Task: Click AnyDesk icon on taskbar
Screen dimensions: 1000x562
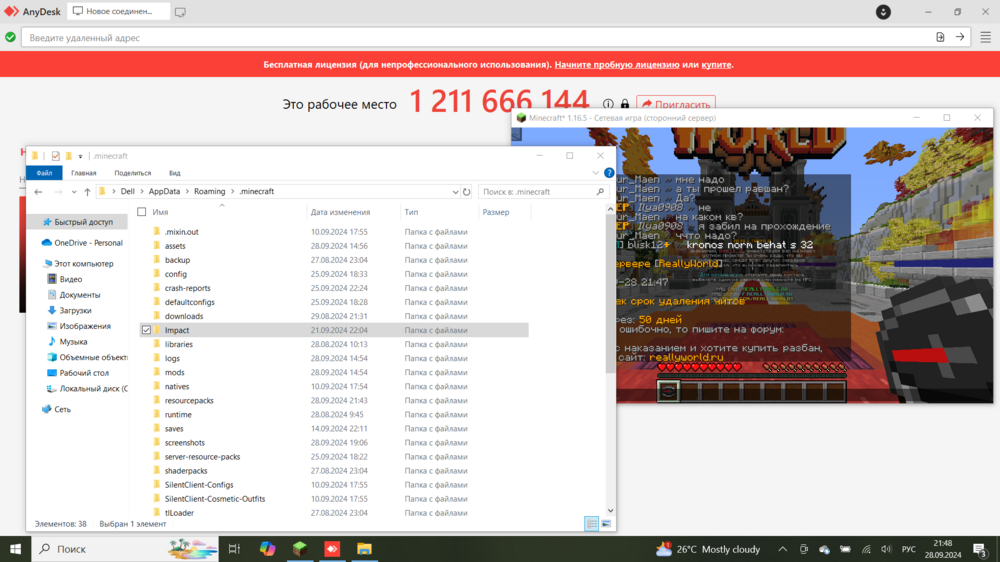Action: point(332,549)
